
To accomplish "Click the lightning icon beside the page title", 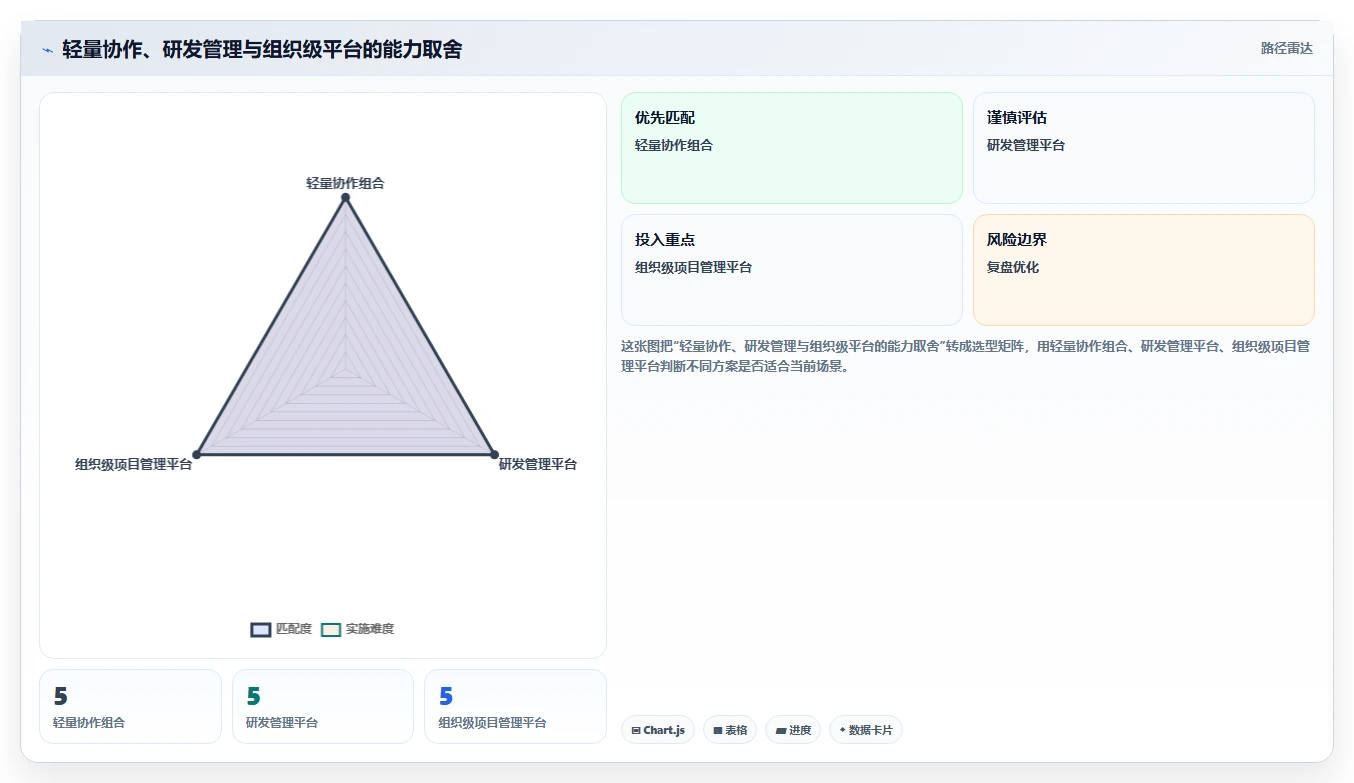I will click(x=47, y=50).
